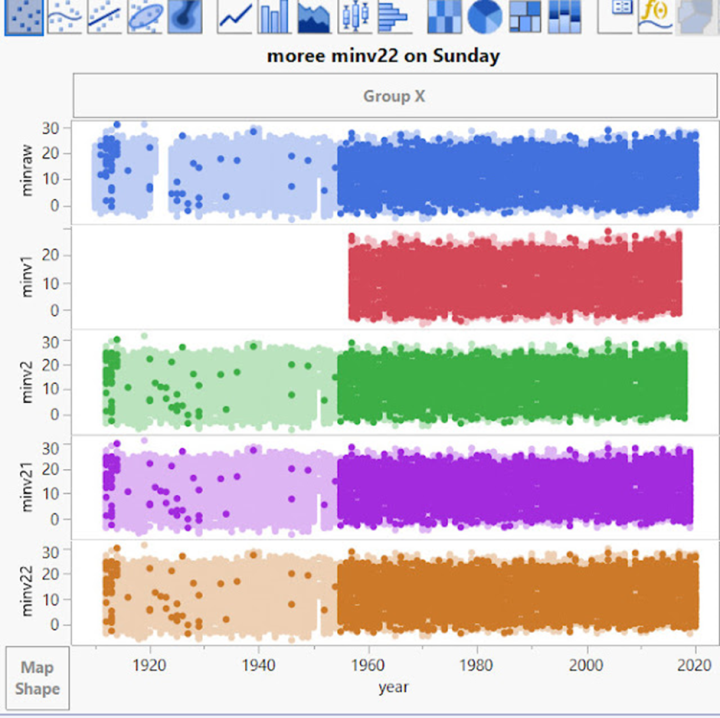Select the Points scatter element icon

[23, 15]
